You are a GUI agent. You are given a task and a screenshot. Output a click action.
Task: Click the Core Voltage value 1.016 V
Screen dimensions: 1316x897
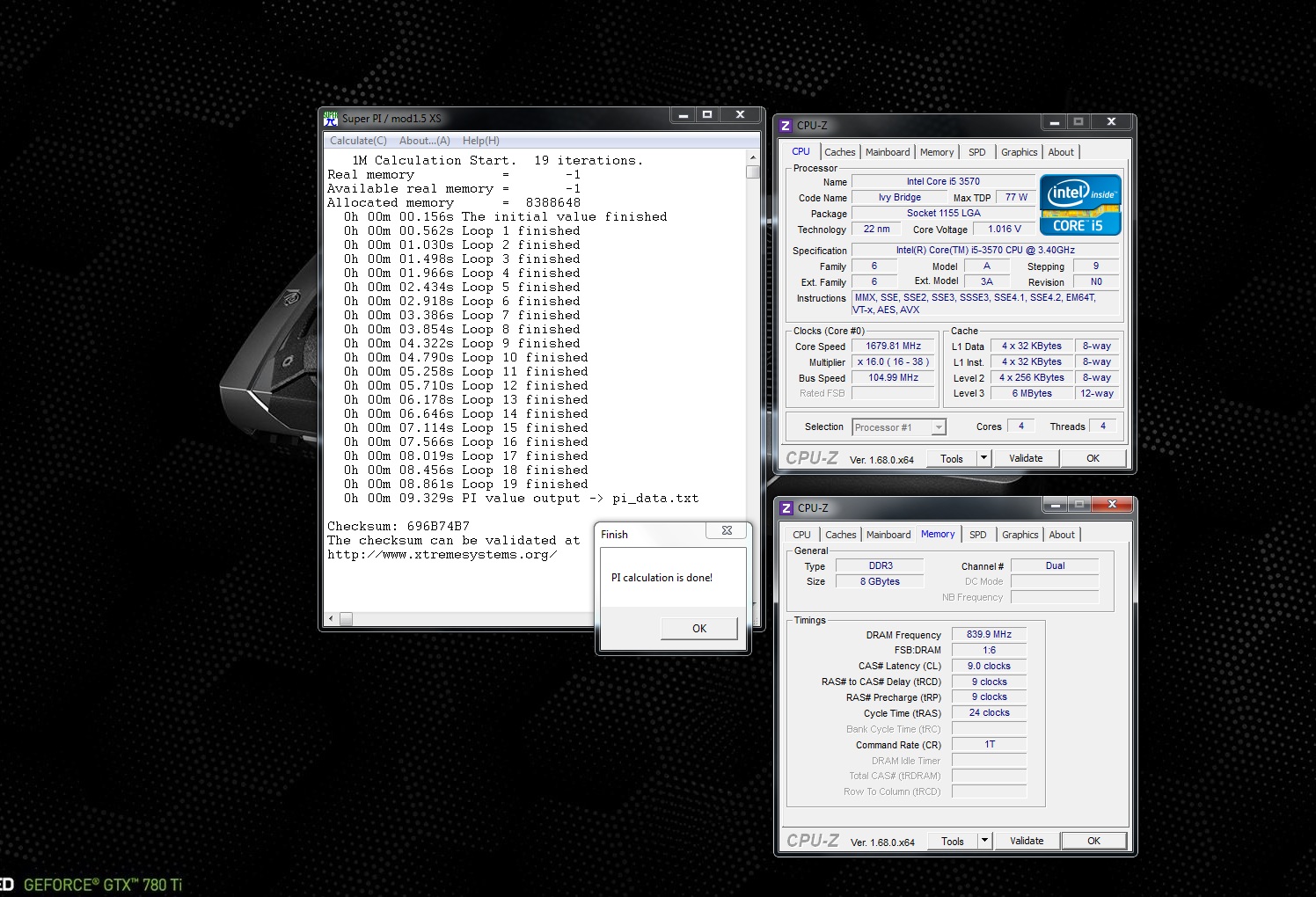(1005, 230)
